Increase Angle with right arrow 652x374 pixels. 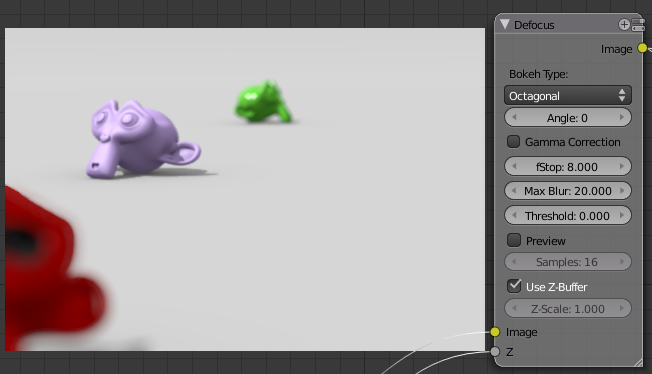pyautogui.click(x=622, y=118)
